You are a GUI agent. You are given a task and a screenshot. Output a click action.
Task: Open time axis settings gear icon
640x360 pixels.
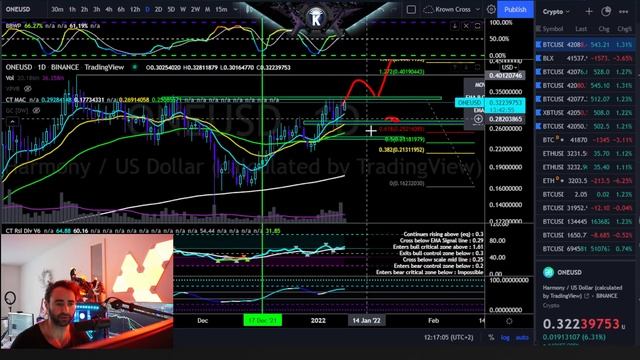point(509,321)
